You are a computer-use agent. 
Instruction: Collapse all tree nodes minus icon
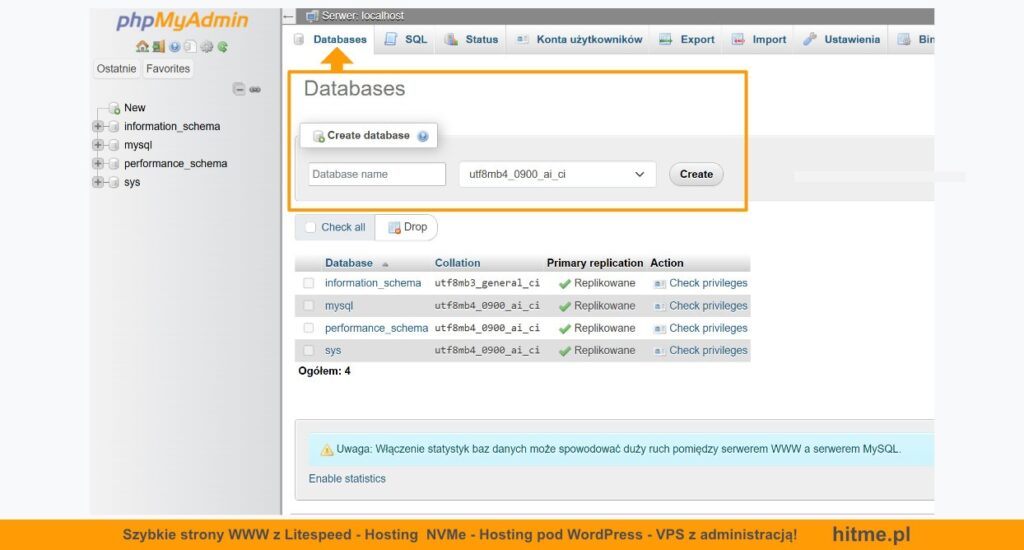(x=239, y=89)
